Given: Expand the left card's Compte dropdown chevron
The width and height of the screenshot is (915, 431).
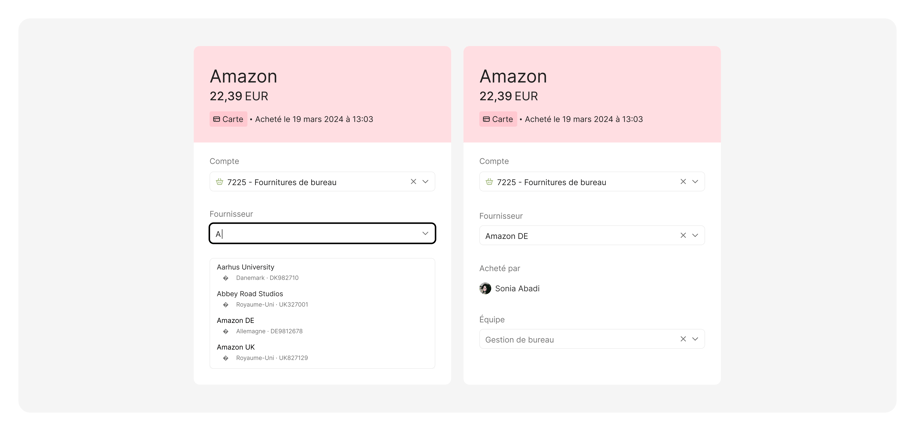Looking at the screenshot, I should click(x=425, y=182).
